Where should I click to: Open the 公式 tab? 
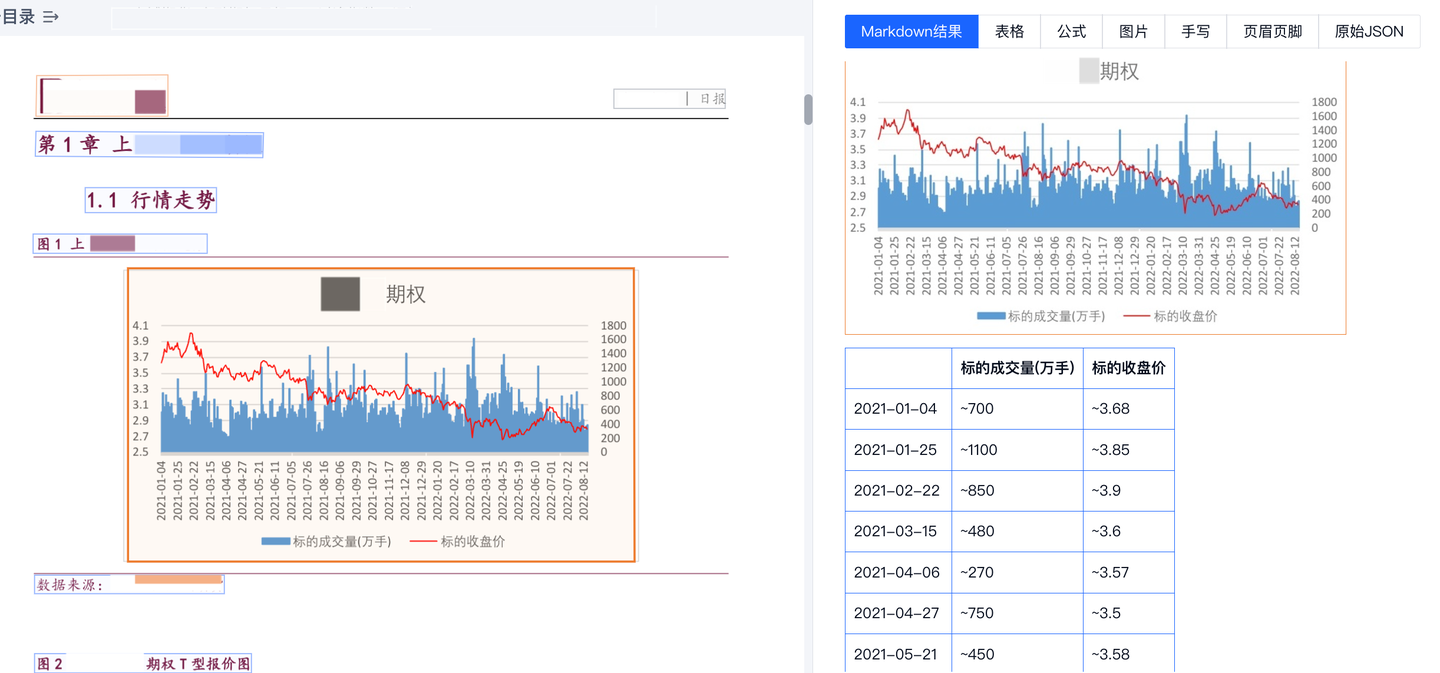click(1070, 31)
